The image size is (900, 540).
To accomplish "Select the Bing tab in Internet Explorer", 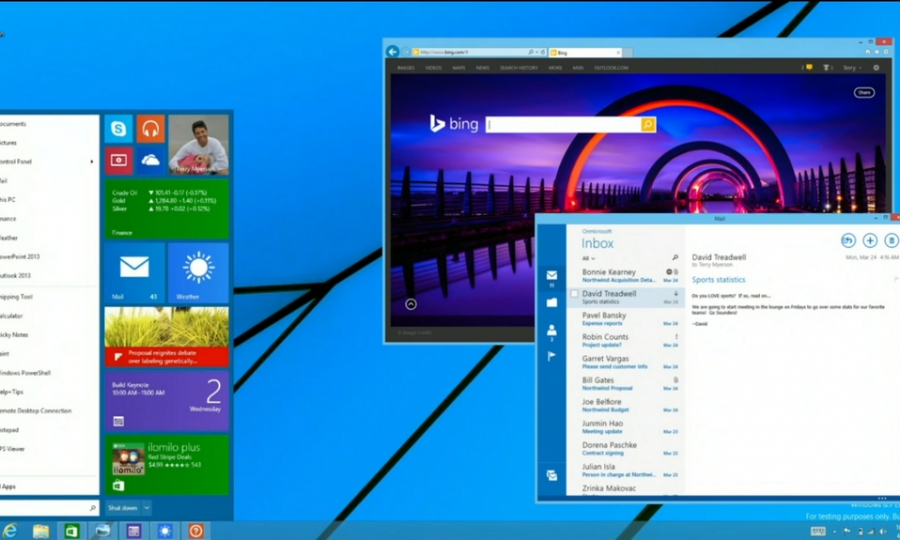I will click(x=585, y=52).
